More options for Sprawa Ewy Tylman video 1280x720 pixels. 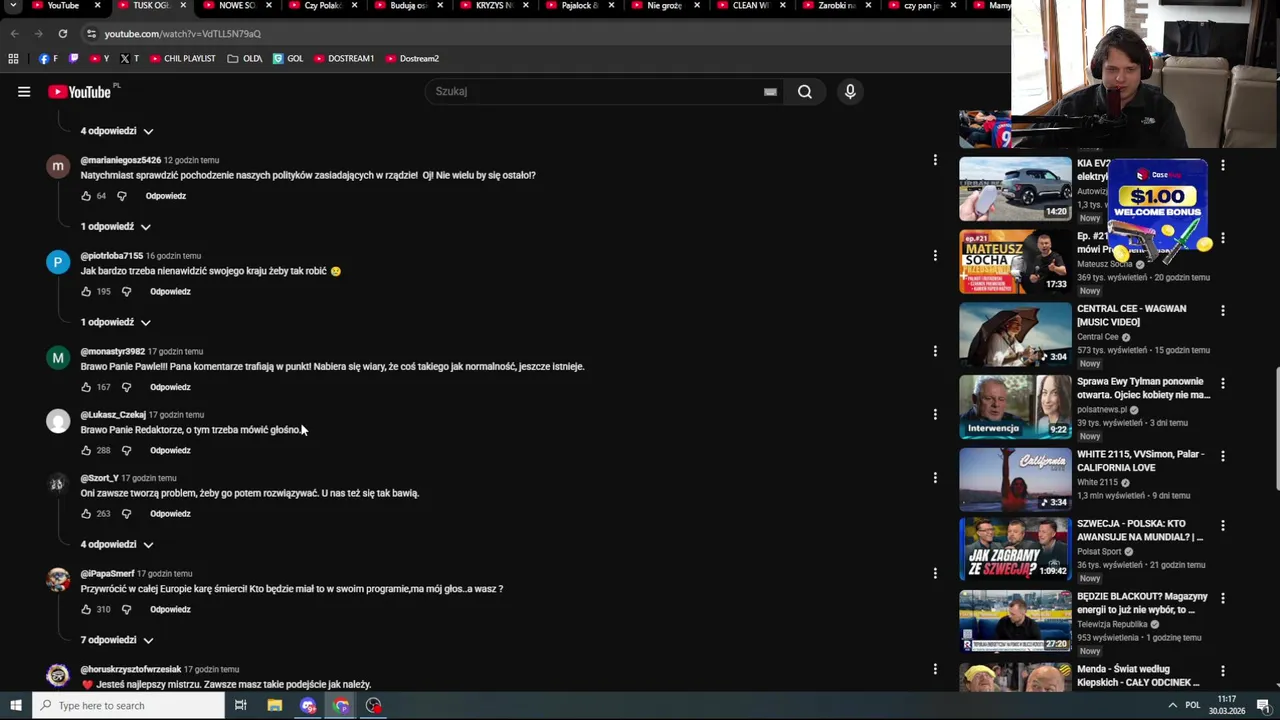tap(1223, 384)
